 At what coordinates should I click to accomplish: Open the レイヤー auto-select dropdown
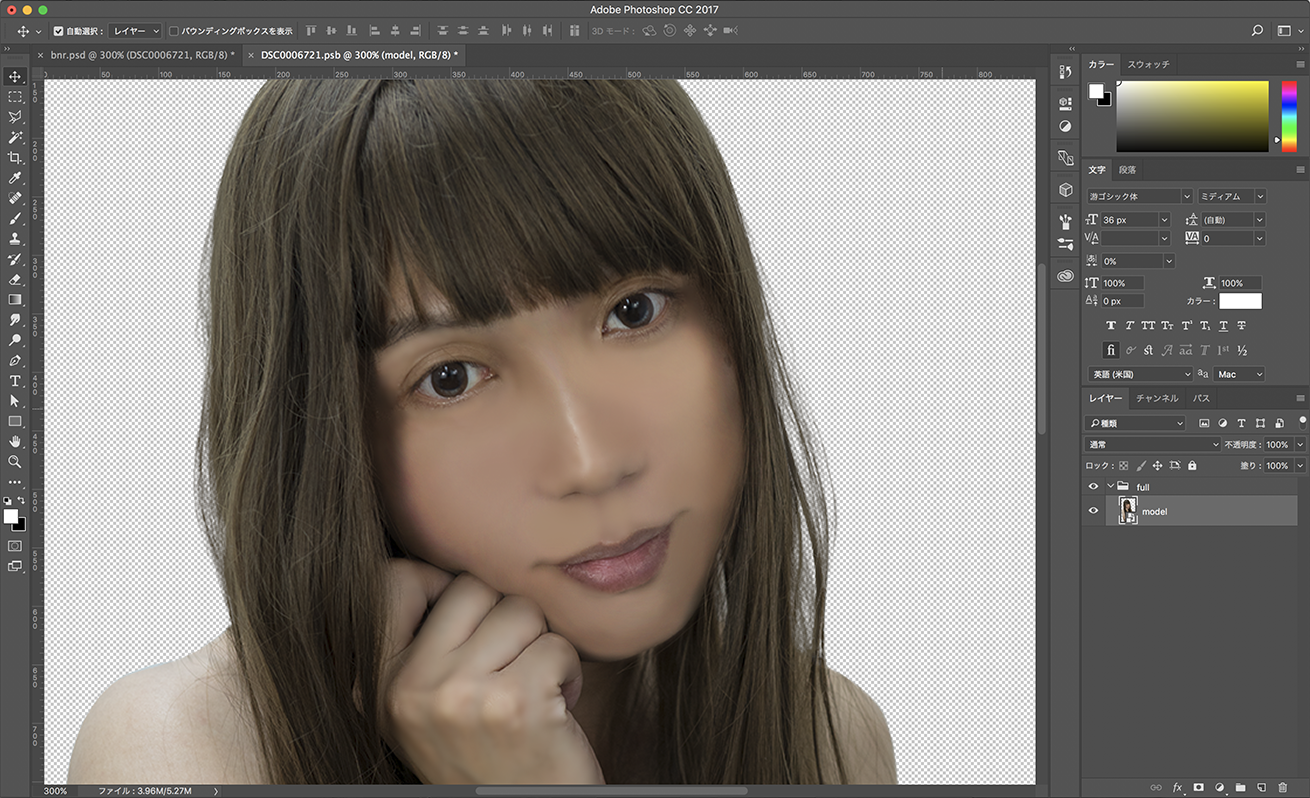(135, 32)
